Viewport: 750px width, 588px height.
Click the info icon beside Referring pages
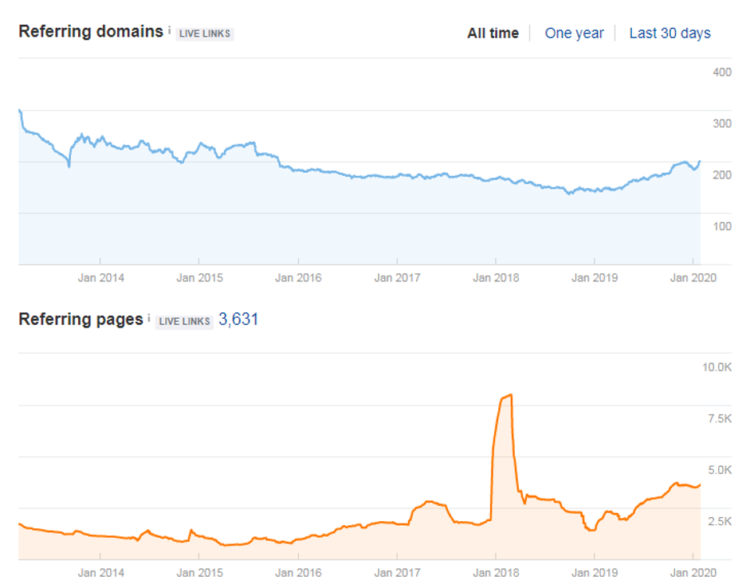149,318
